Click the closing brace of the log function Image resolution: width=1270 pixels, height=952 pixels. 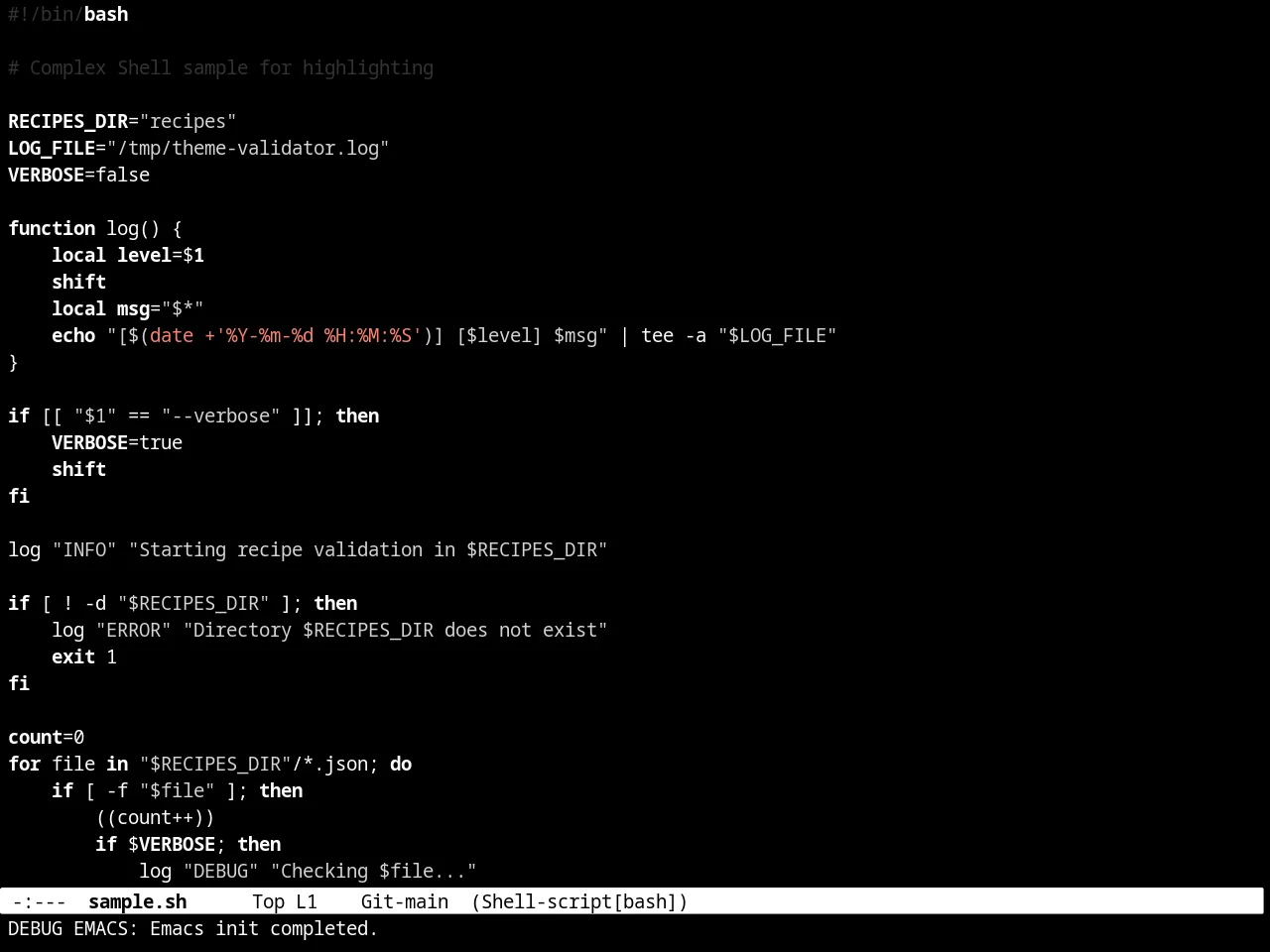click(13, 362)
